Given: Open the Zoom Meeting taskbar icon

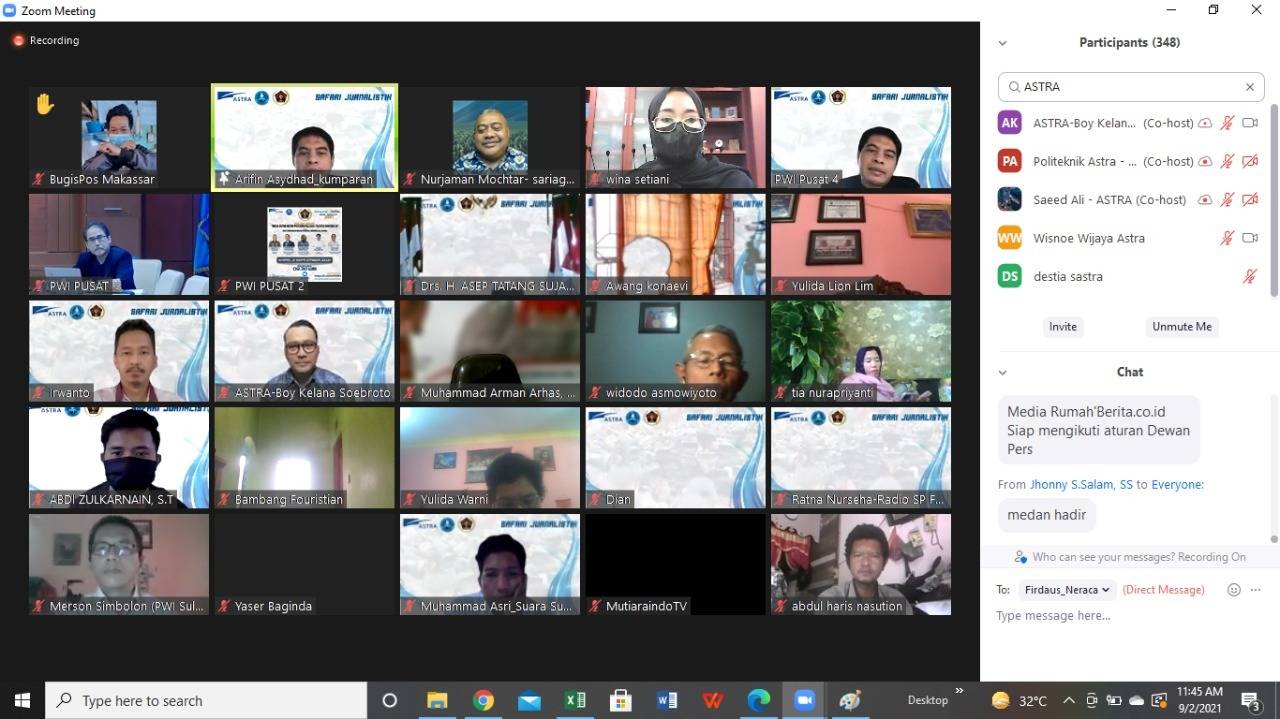Looking at the screenshot, I should pyautogui.click(x=804, y=700).
